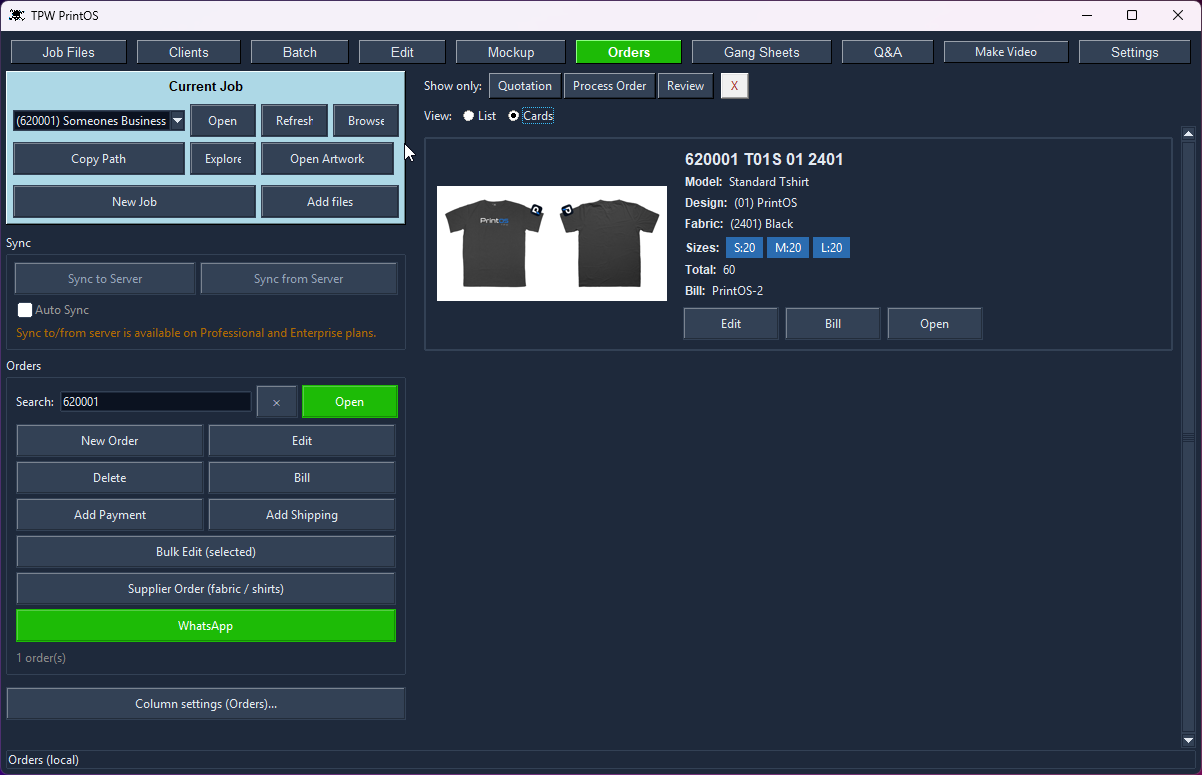Enable the Auto Sync checkbox

click(25, 310)
